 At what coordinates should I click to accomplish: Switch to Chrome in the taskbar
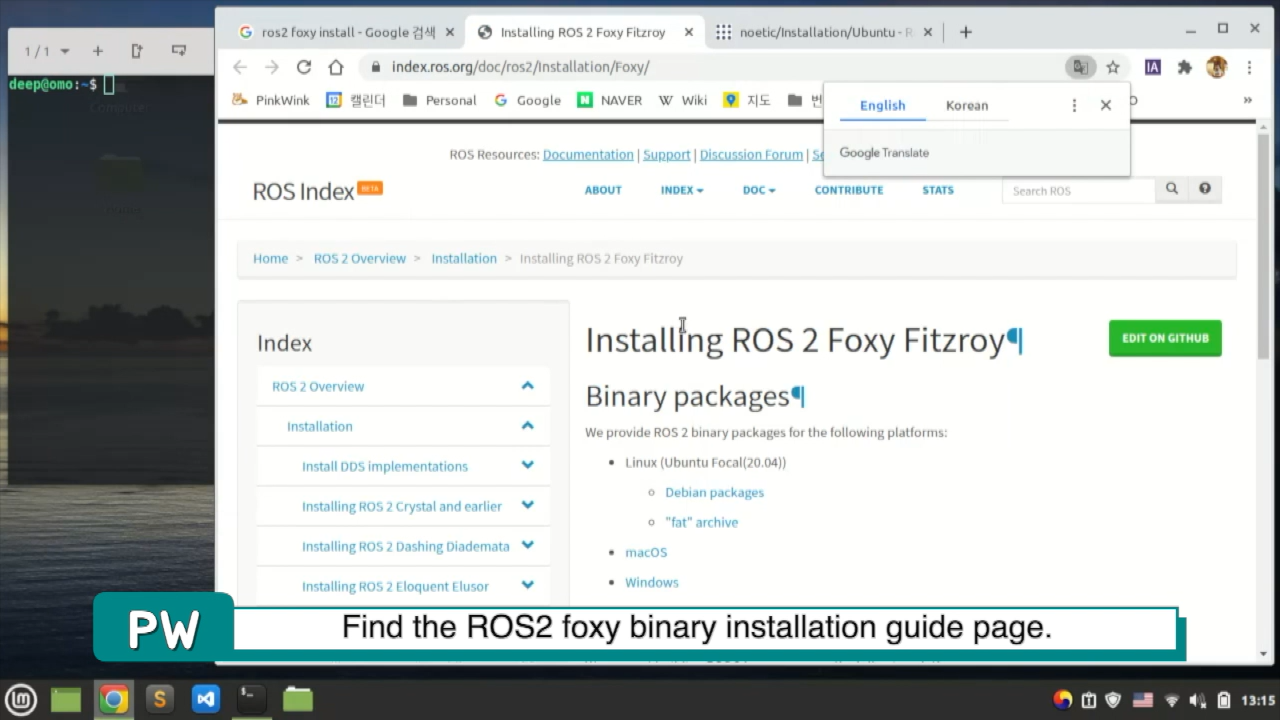(113, 699)
